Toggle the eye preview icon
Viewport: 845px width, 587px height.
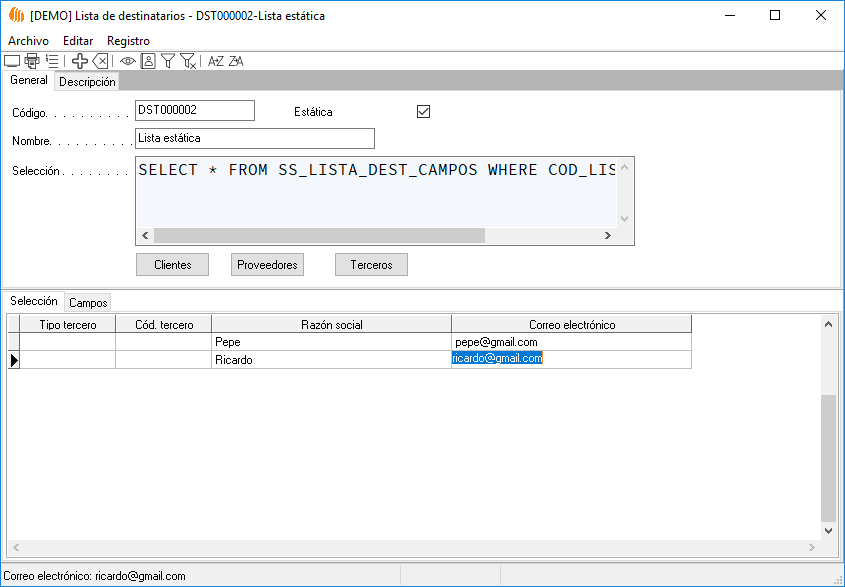128,61
